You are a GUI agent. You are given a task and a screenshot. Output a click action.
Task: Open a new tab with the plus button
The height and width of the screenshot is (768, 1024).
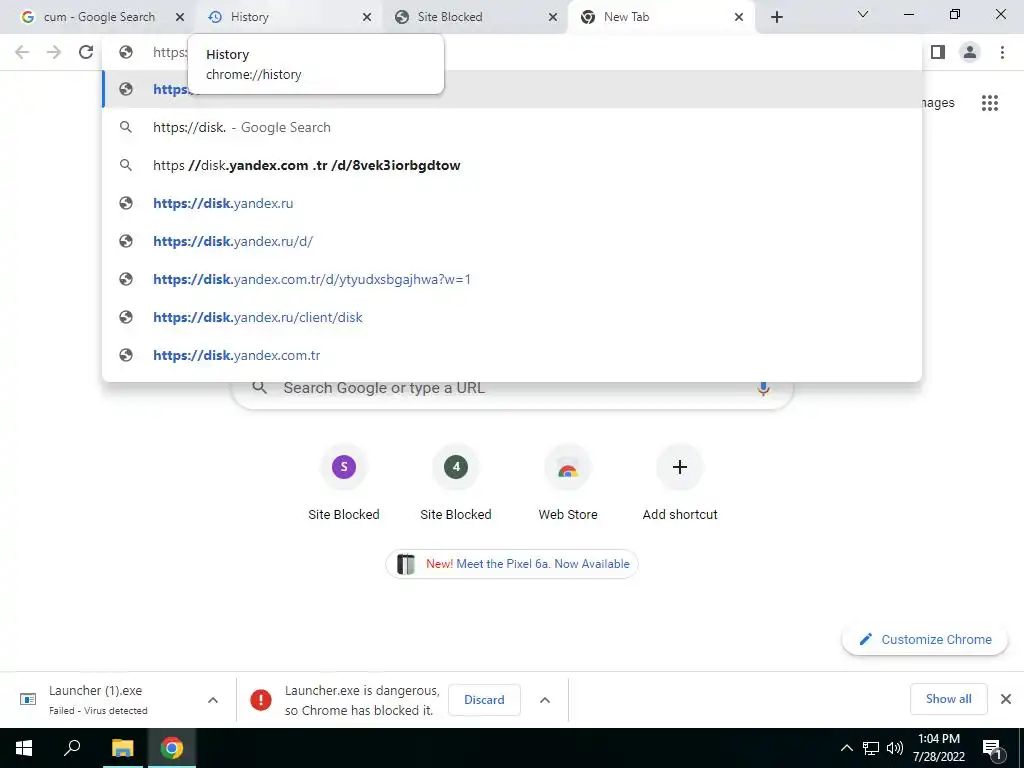(776, 17)
